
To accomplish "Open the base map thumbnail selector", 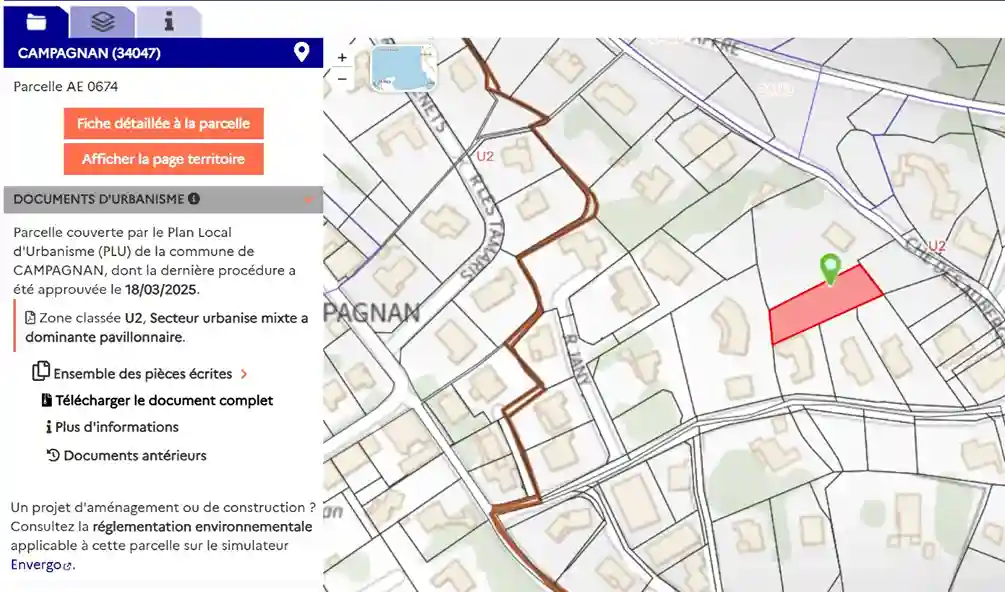I will pos(404,68).
